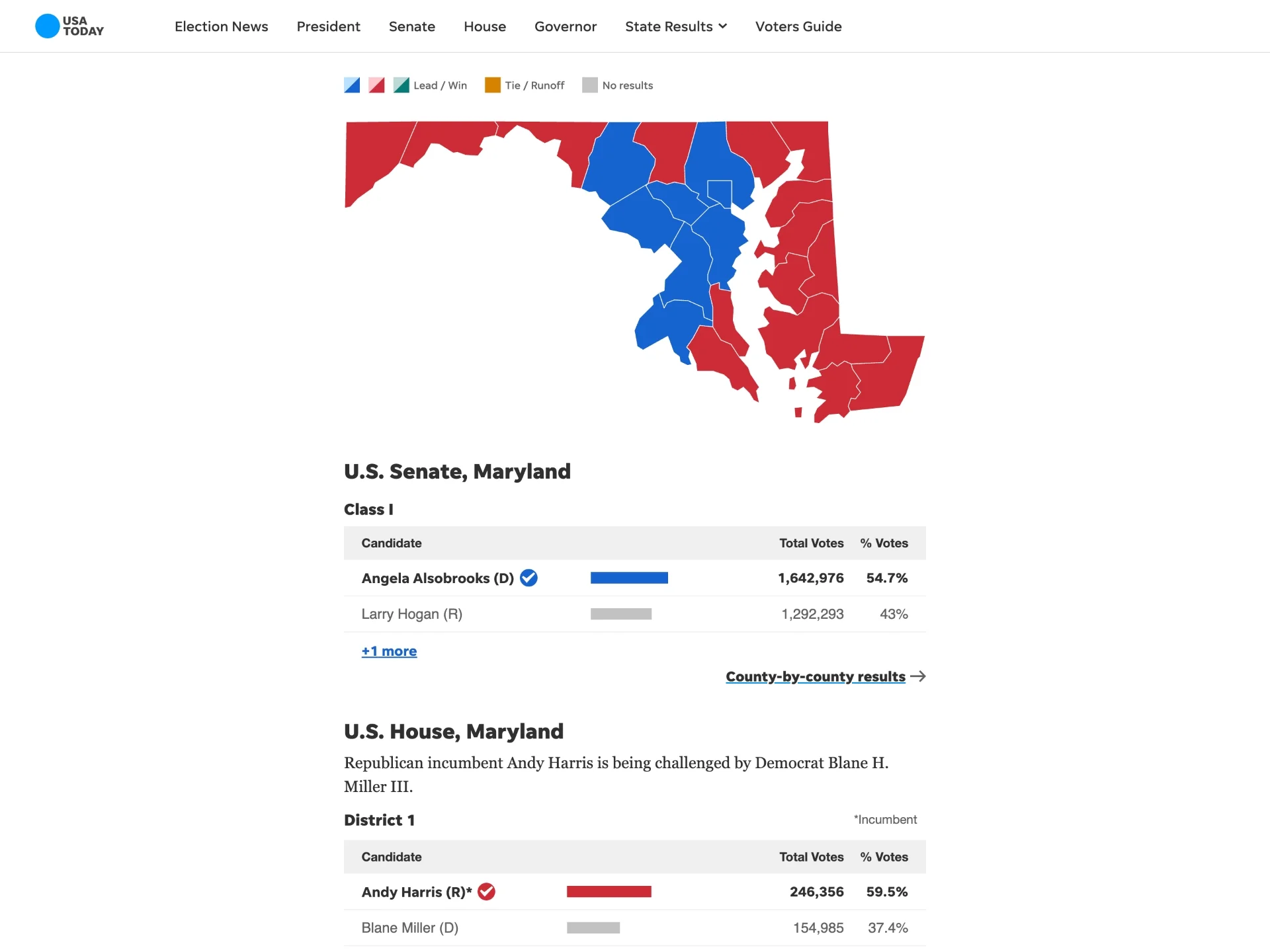The width and height of the screenshot is (1270, 952).
Task: Expand the +1 more candidate list
Action: tap(389, 651)
